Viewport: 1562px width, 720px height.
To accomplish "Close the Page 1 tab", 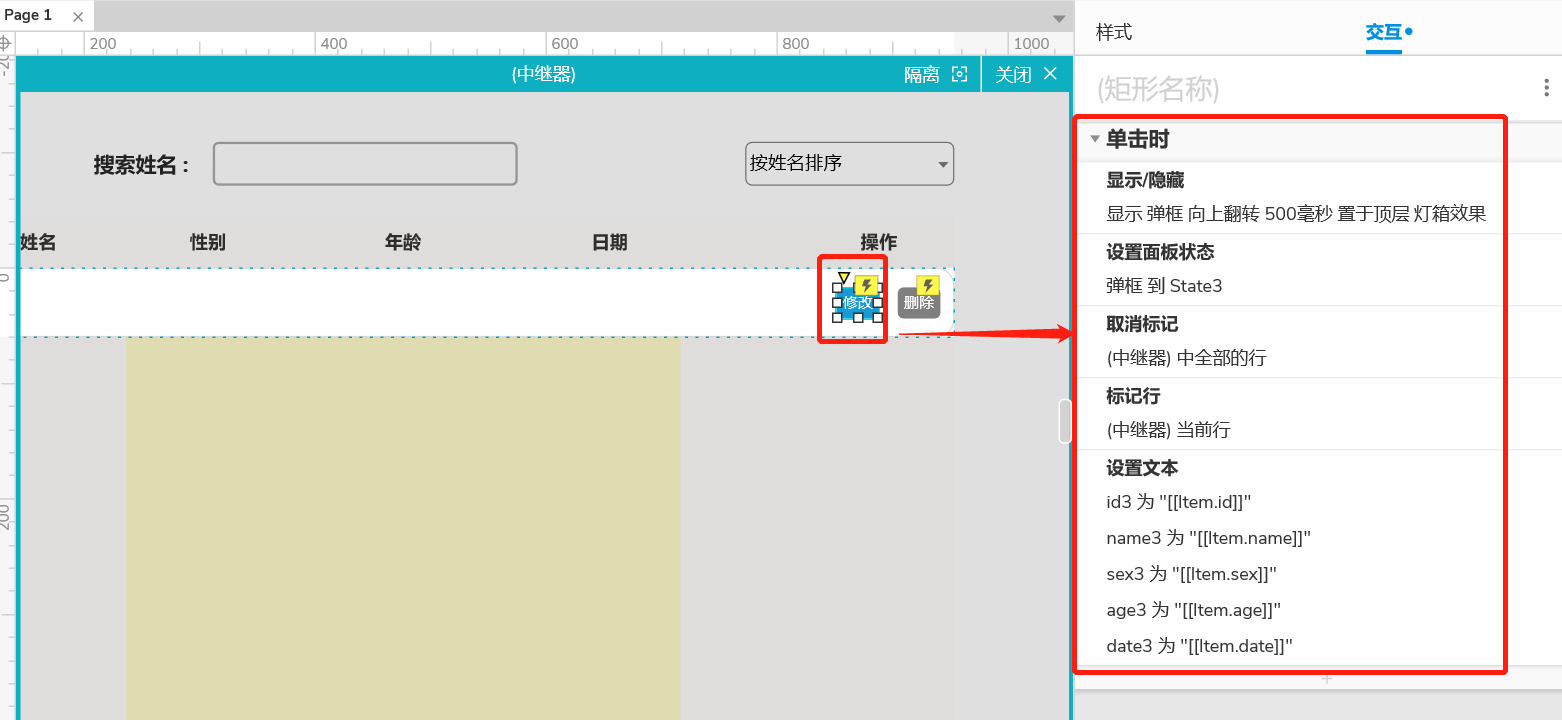I will [78, 16].
